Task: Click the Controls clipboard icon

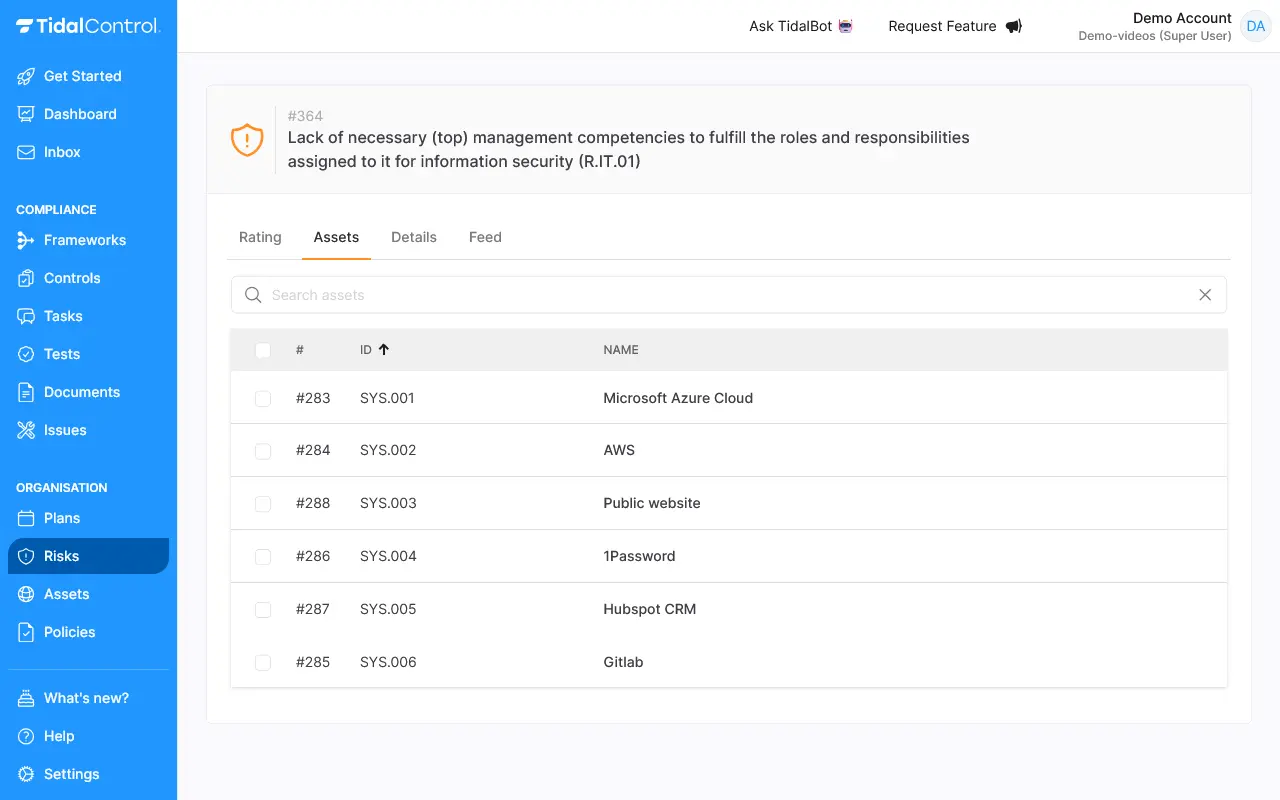Action: tap(26, 278)
